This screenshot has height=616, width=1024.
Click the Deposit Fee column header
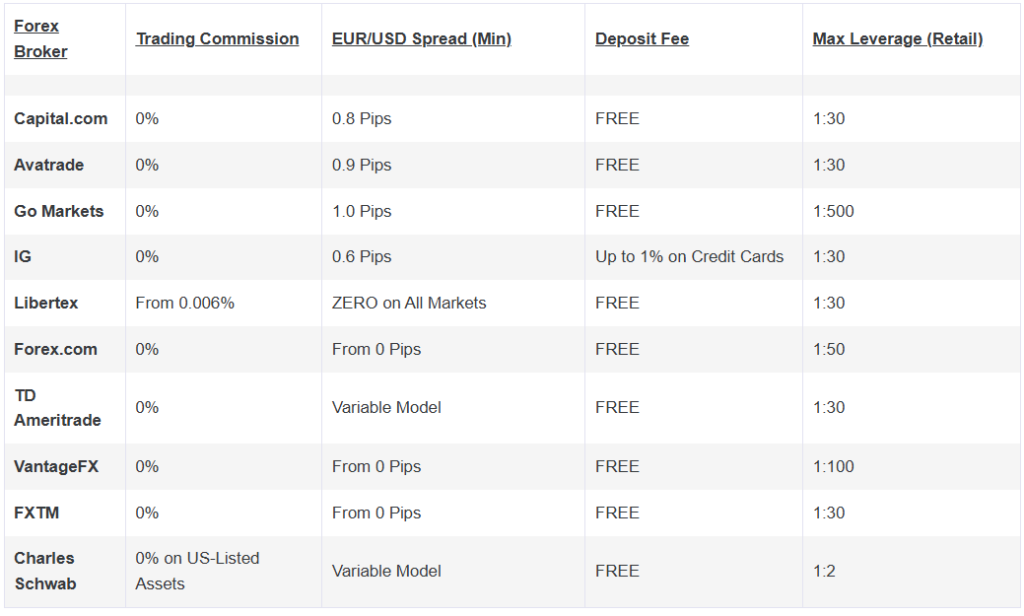641,39
